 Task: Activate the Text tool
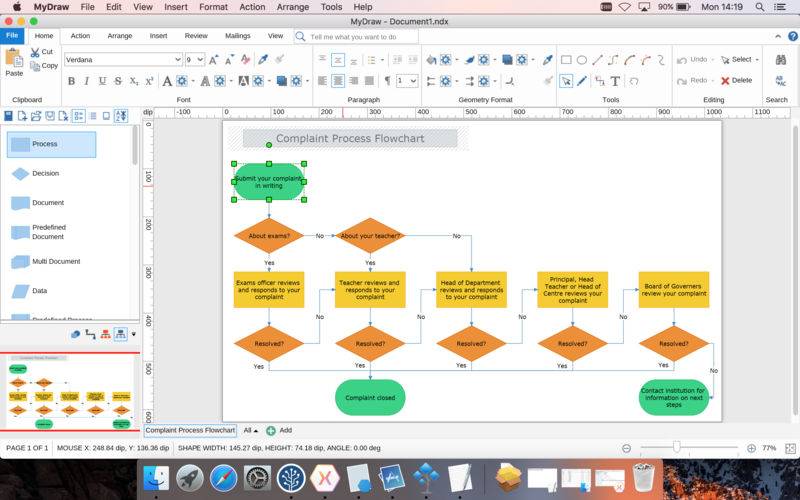pyautogui.click(x=615, y=81)
